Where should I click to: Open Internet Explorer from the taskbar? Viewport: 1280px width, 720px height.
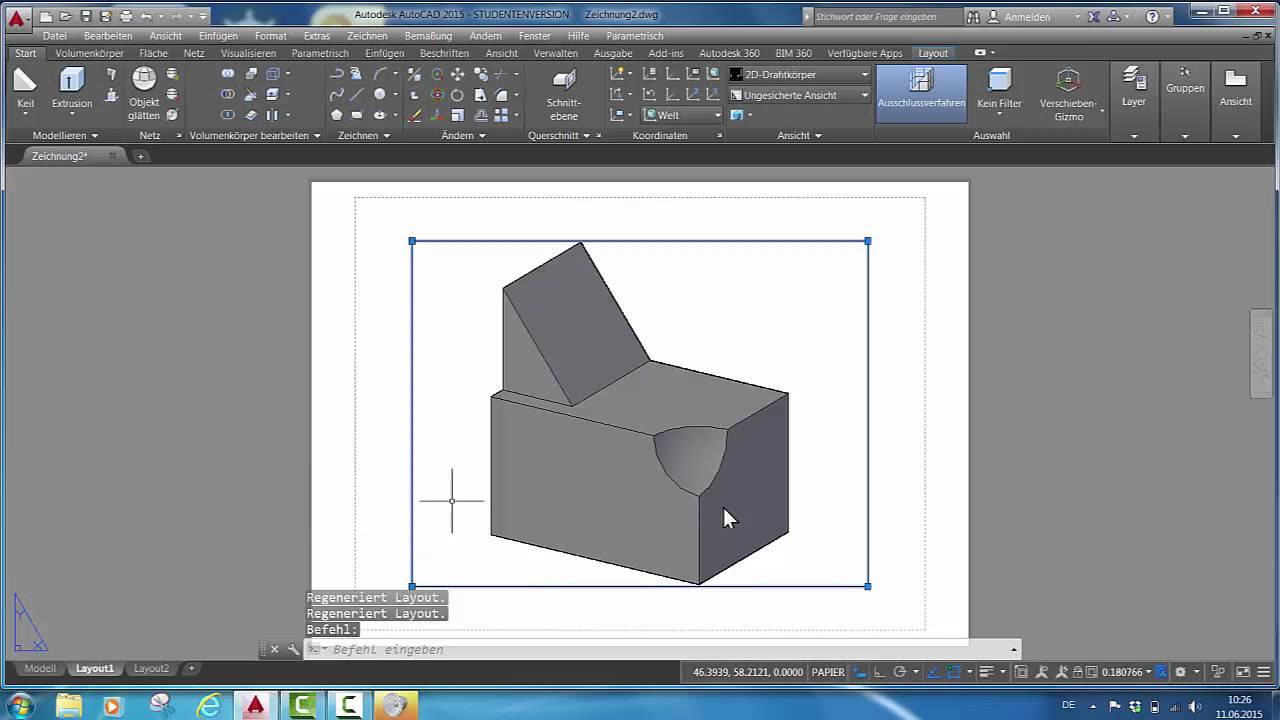pyautogui.click(x=208, y=705)
